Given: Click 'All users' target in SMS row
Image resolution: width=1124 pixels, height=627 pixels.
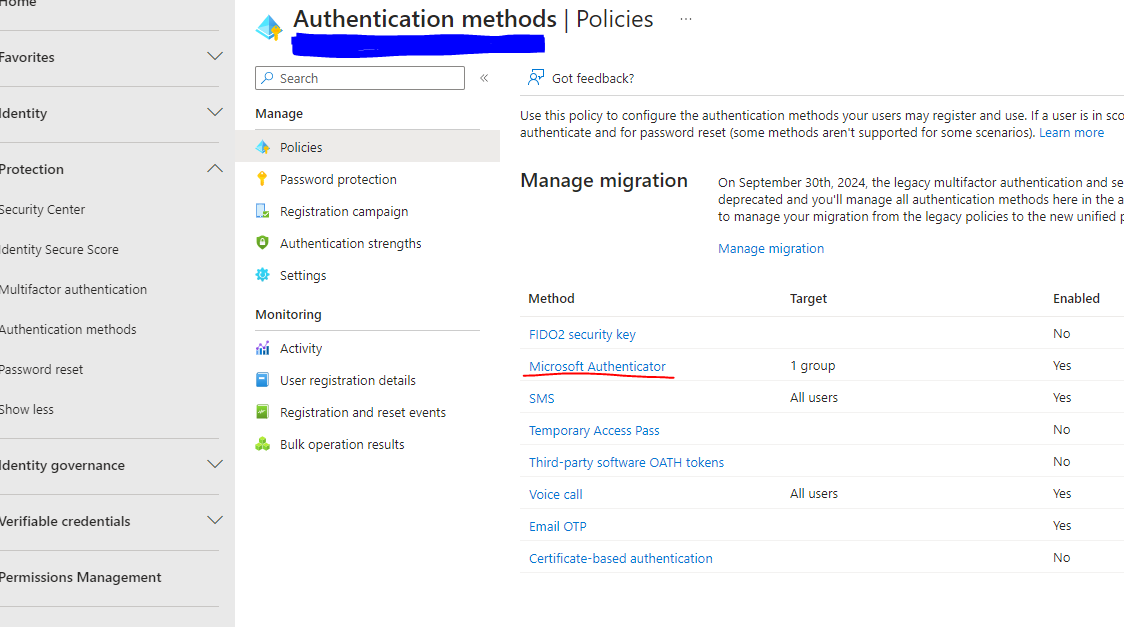Looking at the screenshot, I should pos(814,398).
